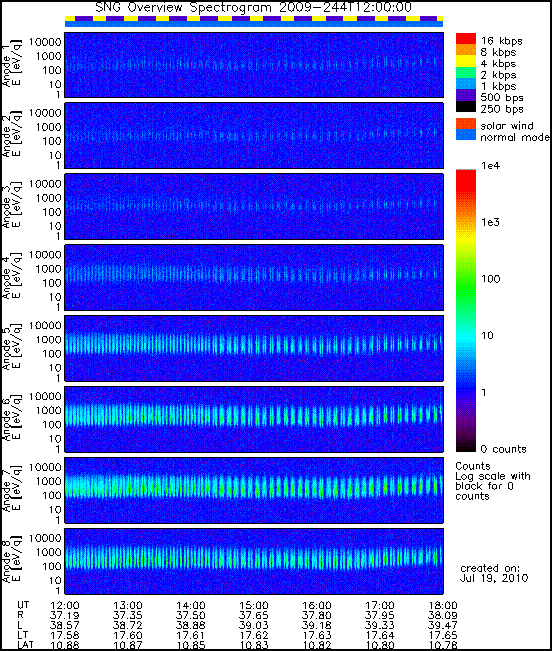Viewport: 552px width, 651px height.
Task: Click the 17:00 UT time label
Action: [x=380, y=605]
